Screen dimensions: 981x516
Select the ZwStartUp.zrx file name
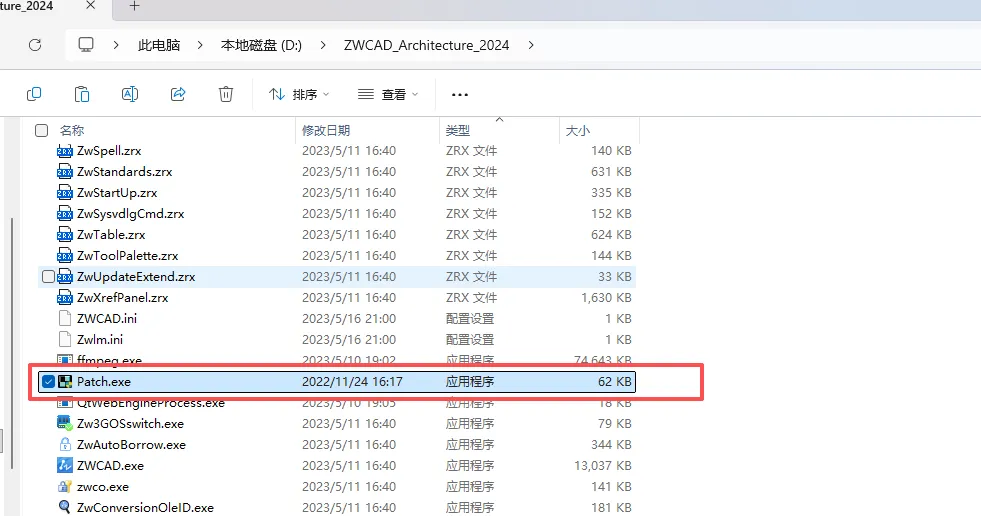(x=117, y=193)
